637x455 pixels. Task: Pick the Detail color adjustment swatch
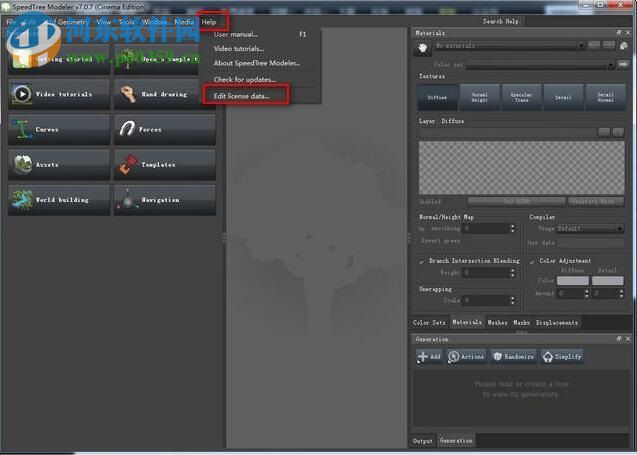click(607, 281)
